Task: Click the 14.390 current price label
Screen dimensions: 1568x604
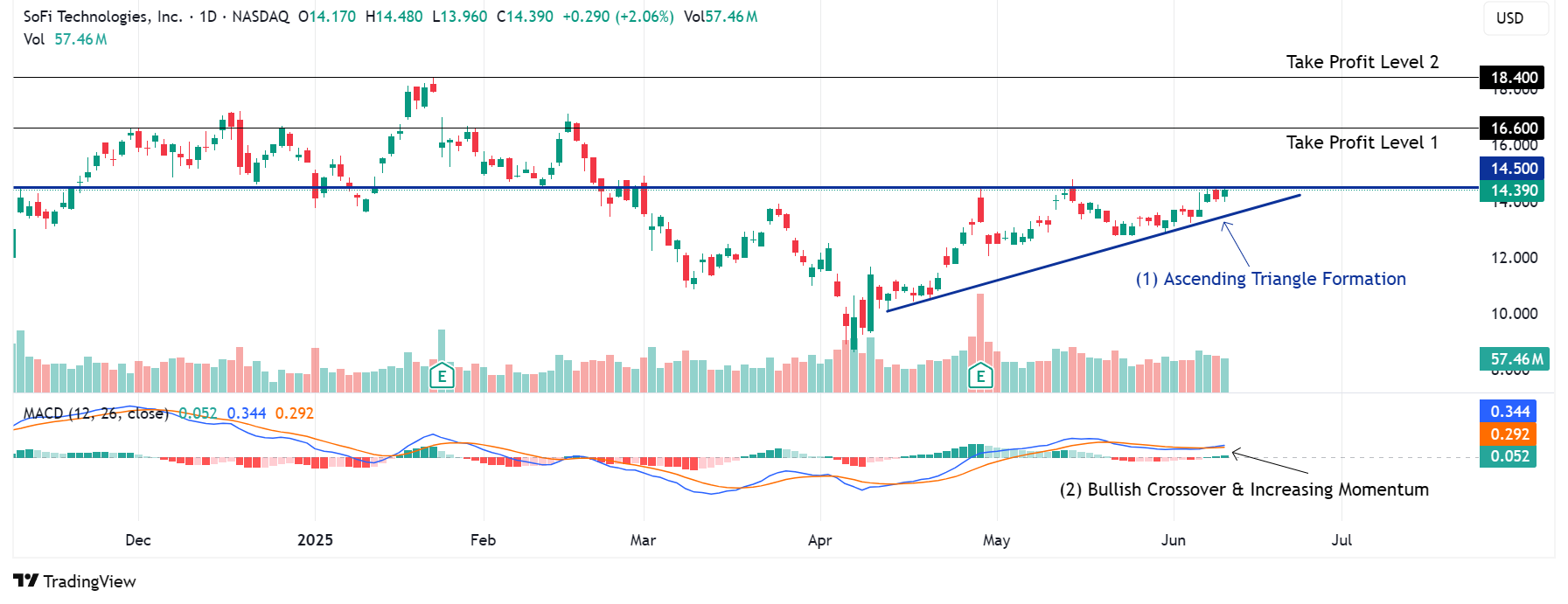Action: point(1512,191)
